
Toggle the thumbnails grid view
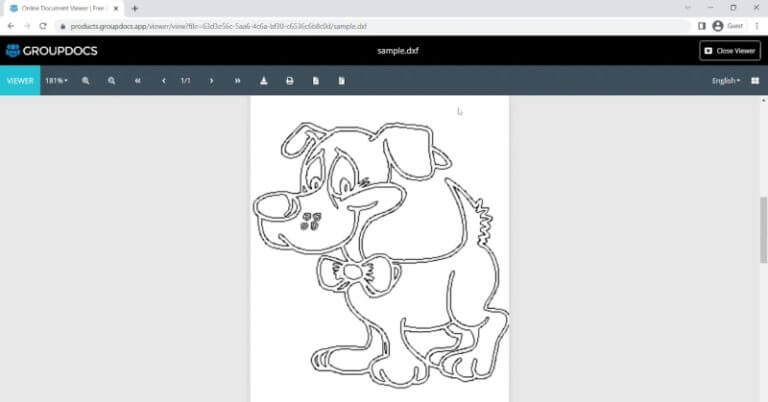click(755, 81)
